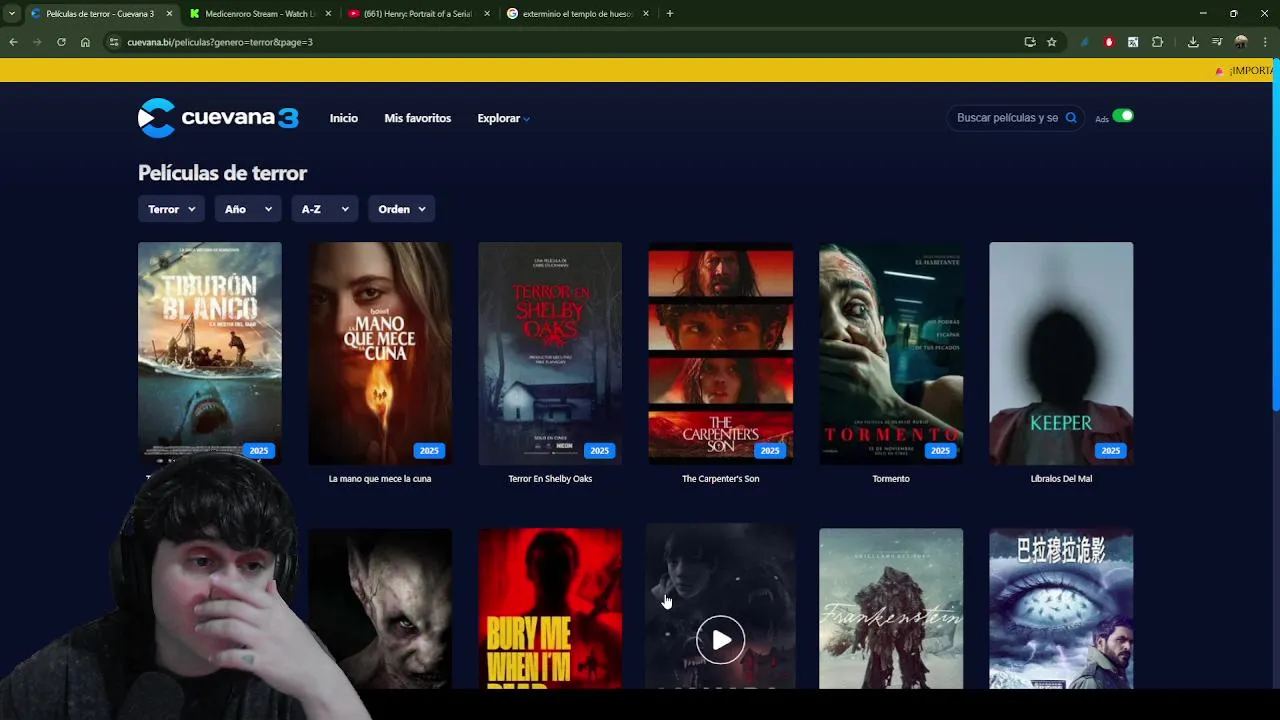
Task: Open the browser profile avatar
Action: (x=1241, y=42)
